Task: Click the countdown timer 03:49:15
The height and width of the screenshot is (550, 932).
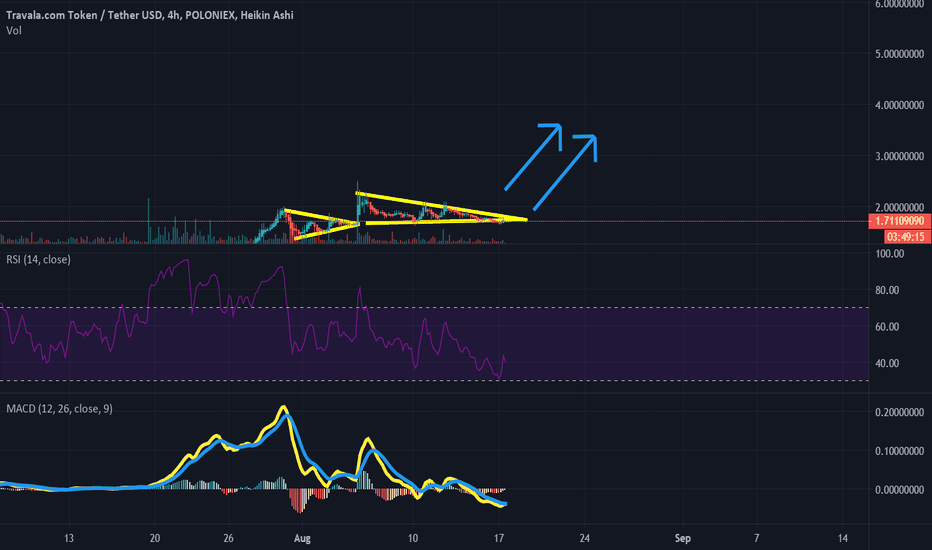Action: [906, 237]
